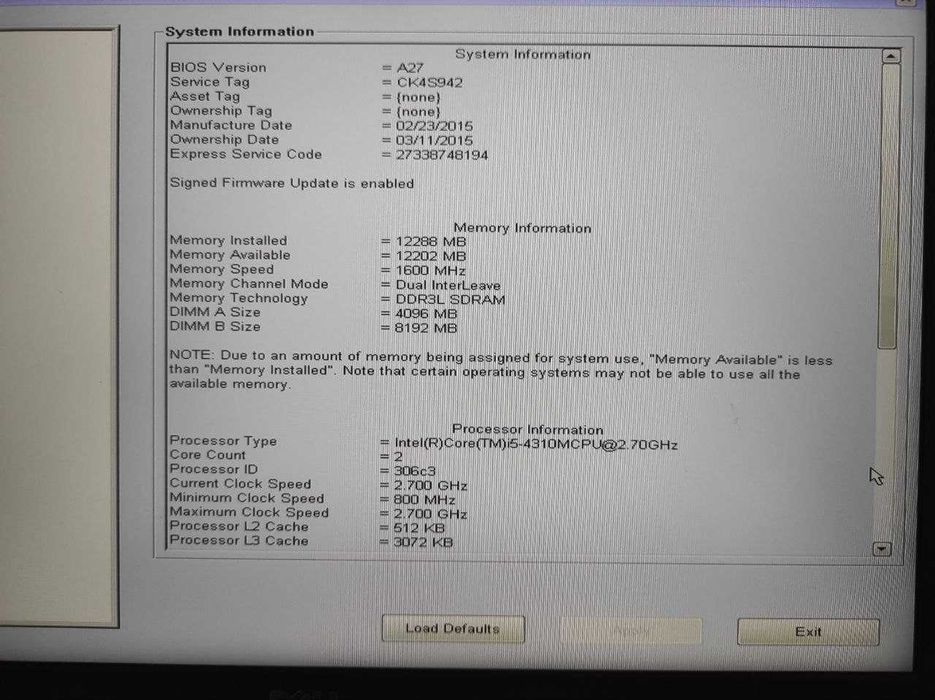Select Processor L3 Cache value 3072 KB
This screenshot has width=935, height=700.
pyautogui.click(x=423, y=543)
